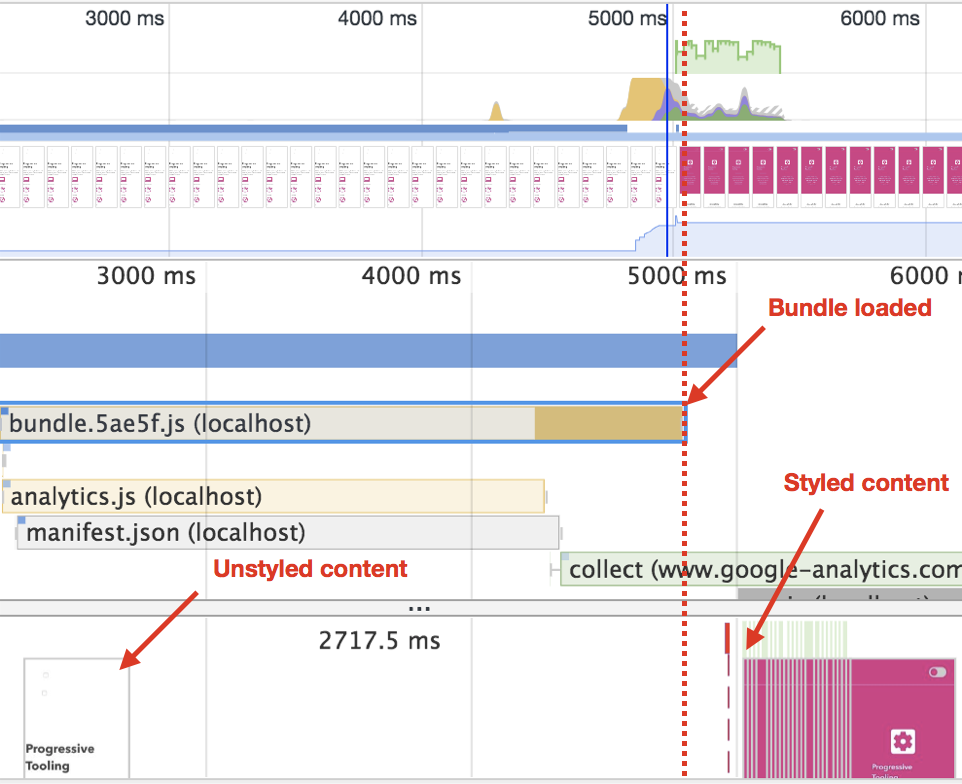Select the green FPS chart in overview
This screenshot has width=962, height=784.
click(738, 58)
